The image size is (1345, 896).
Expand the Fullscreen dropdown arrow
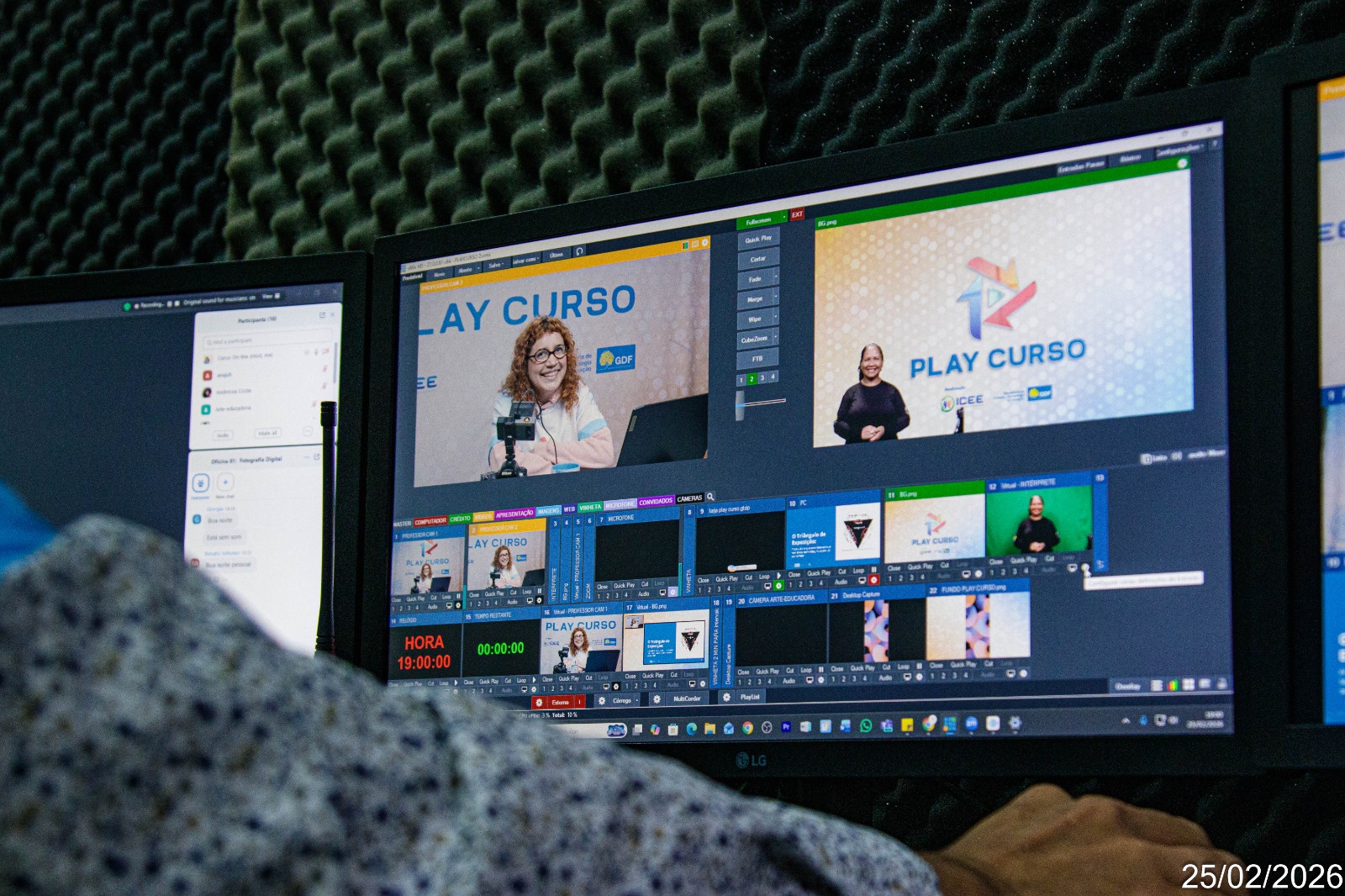(x=784, y=216)
